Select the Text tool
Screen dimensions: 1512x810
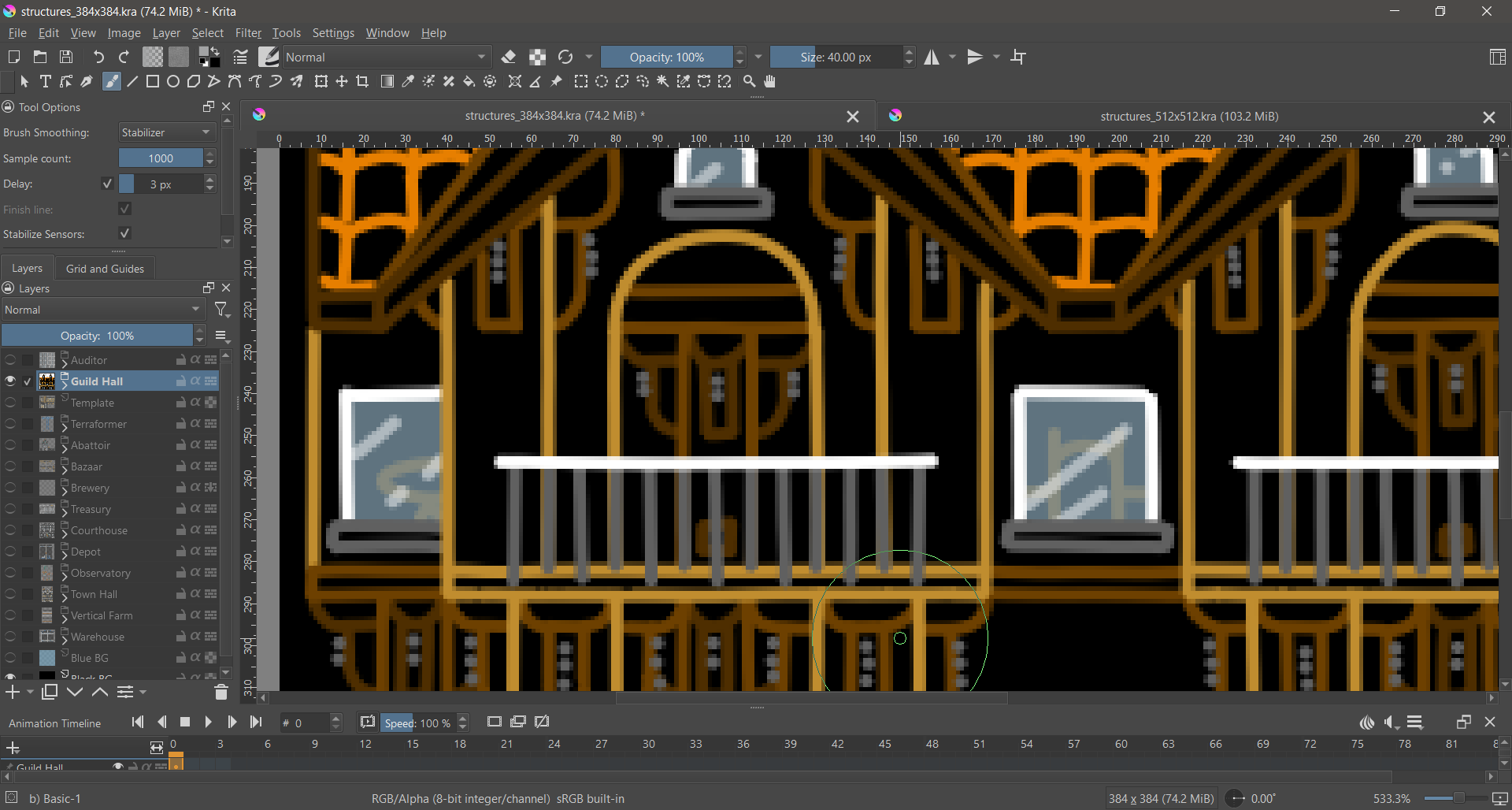point(46,82)
